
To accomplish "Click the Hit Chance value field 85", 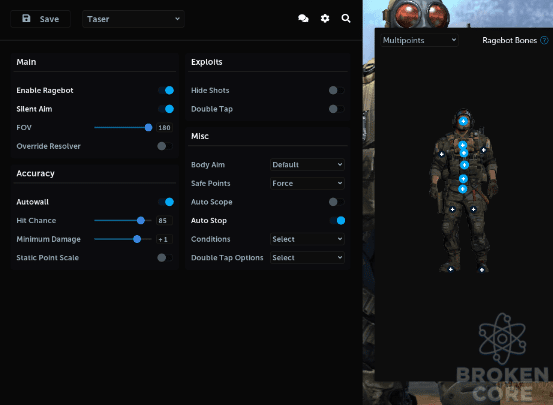I will (164, 220).
